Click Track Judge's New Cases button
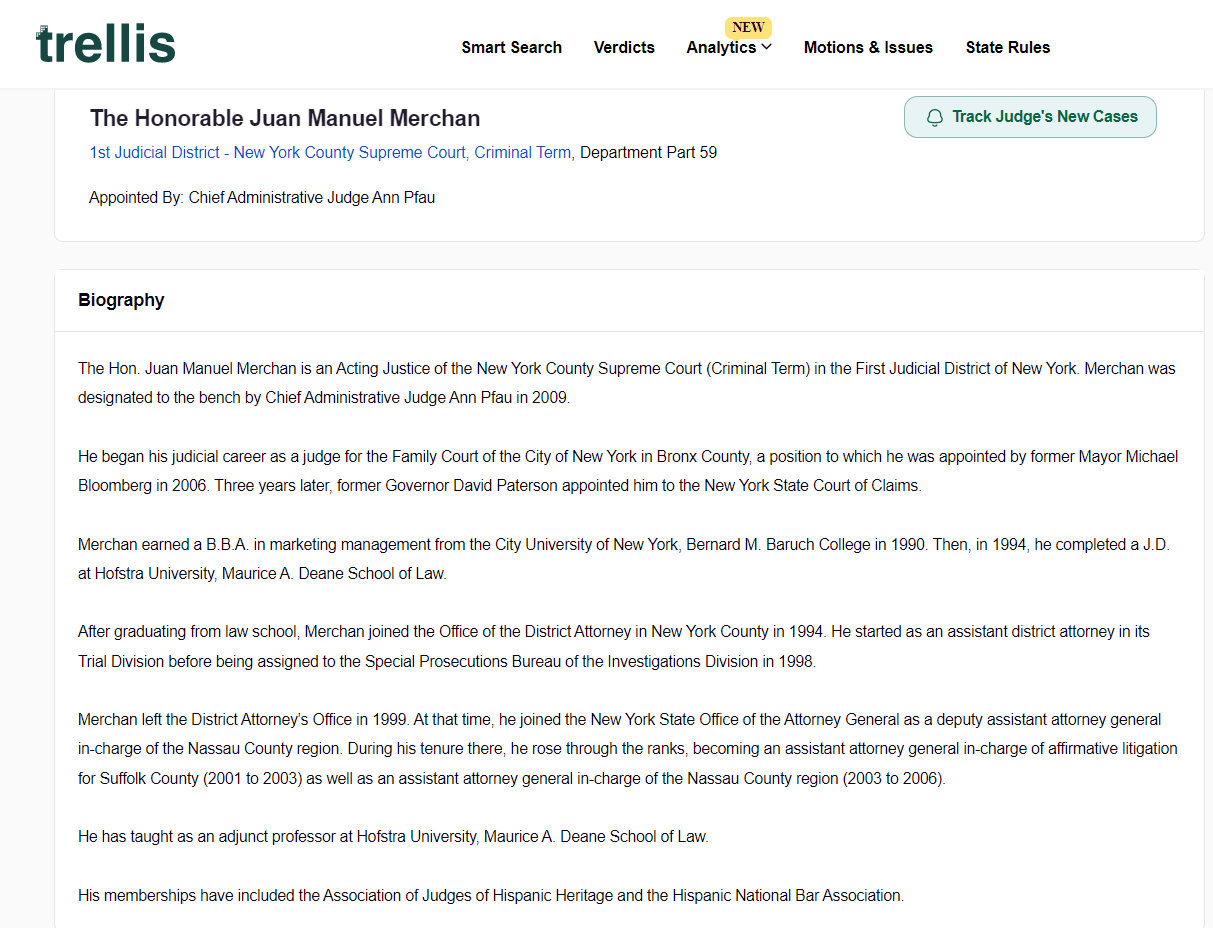1213x928 pixels. (1030, 117)
